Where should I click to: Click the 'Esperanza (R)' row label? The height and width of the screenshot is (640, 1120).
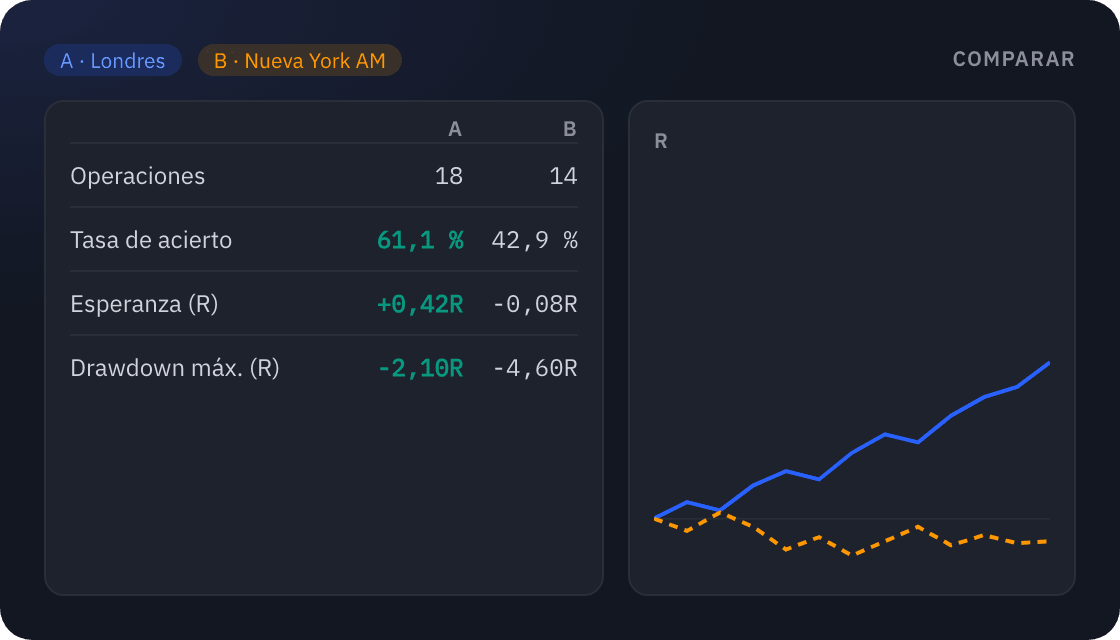tap(144, 304)
